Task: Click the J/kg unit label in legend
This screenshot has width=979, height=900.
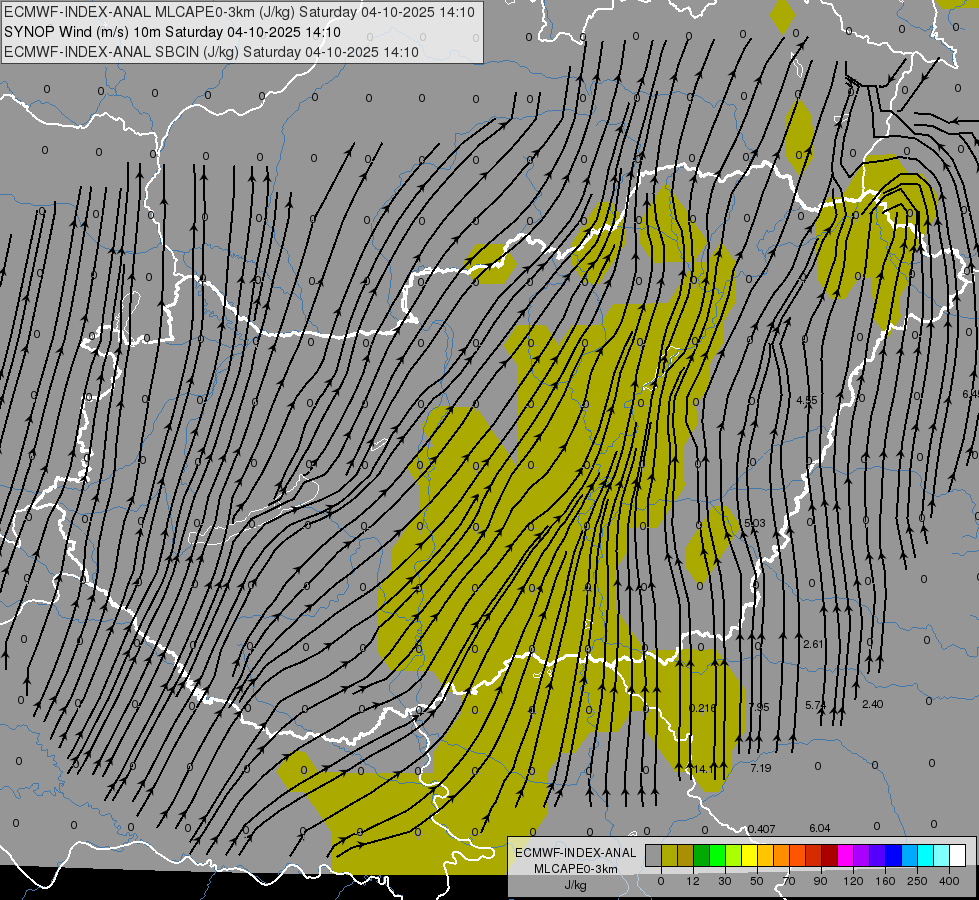Action: click(x=576, y=885)
